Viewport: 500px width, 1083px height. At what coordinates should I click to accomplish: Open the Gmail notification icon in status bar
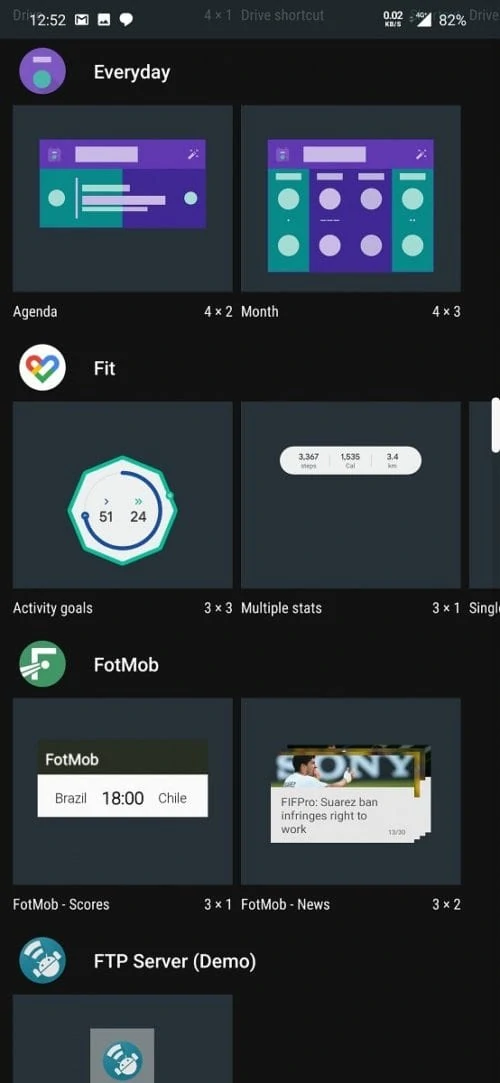(x=81, y=20)
